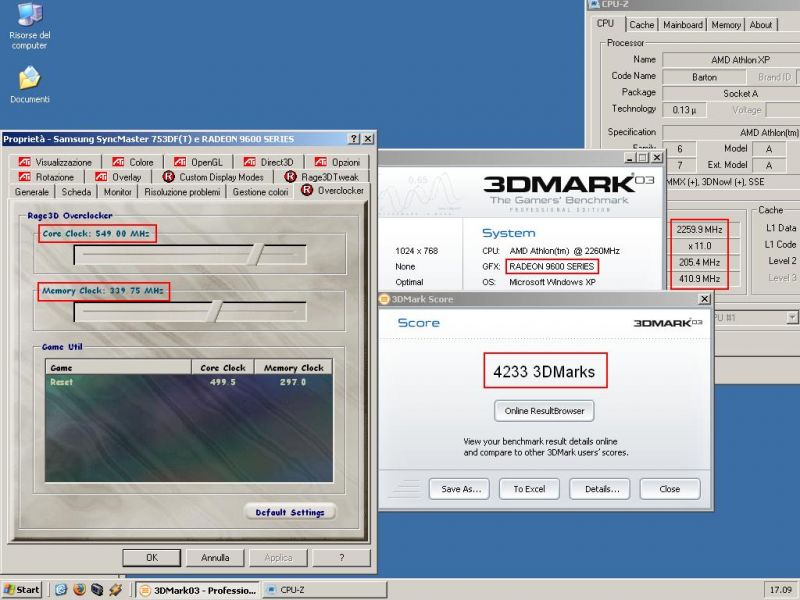Image resolution: width=800 pixels, height=600 pixels.
Task: Click the AMD Athlon XP name field
Action: [731, 60]
